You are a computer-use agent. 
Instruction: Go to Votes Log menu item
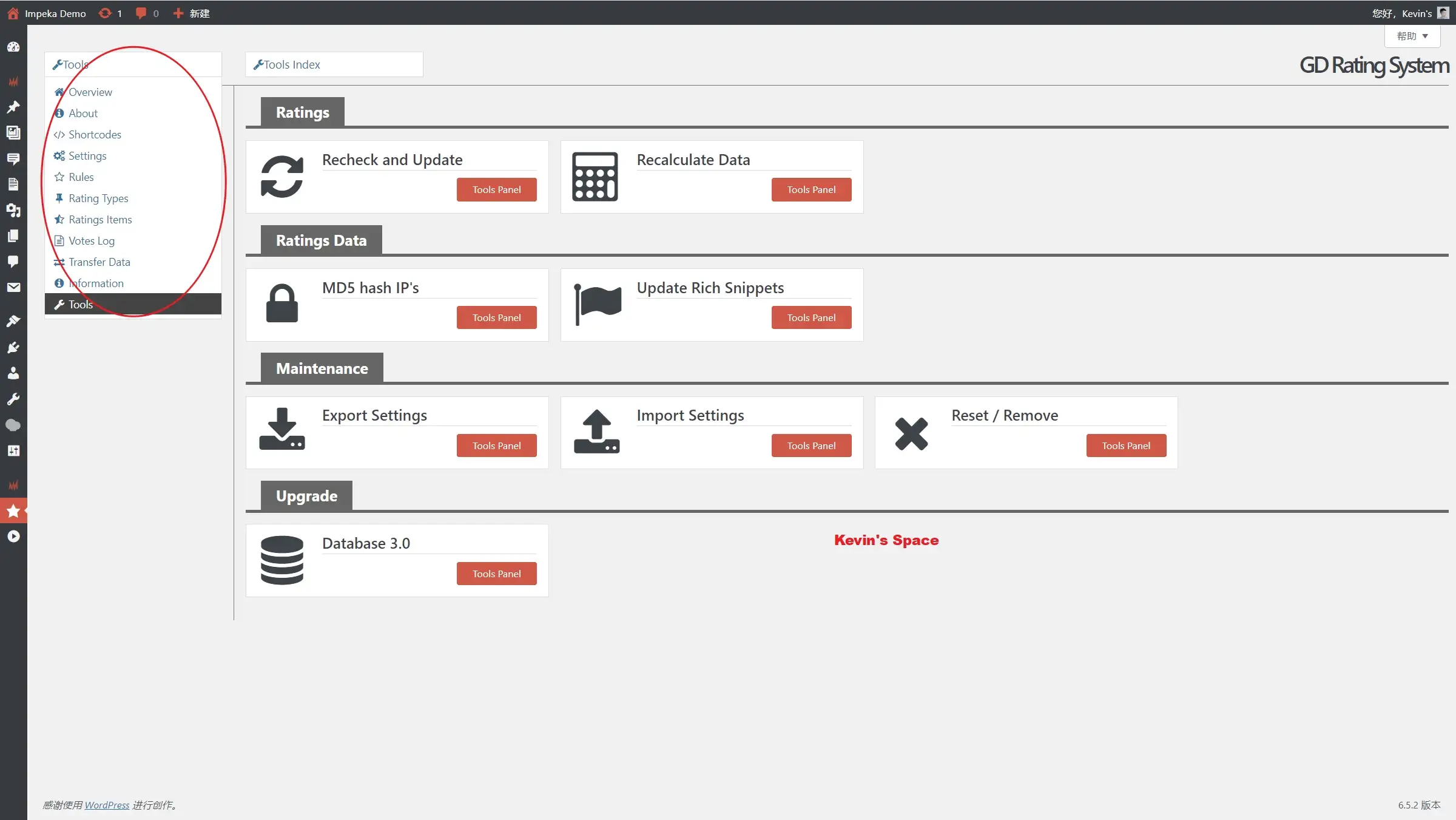tap(91, 241)
